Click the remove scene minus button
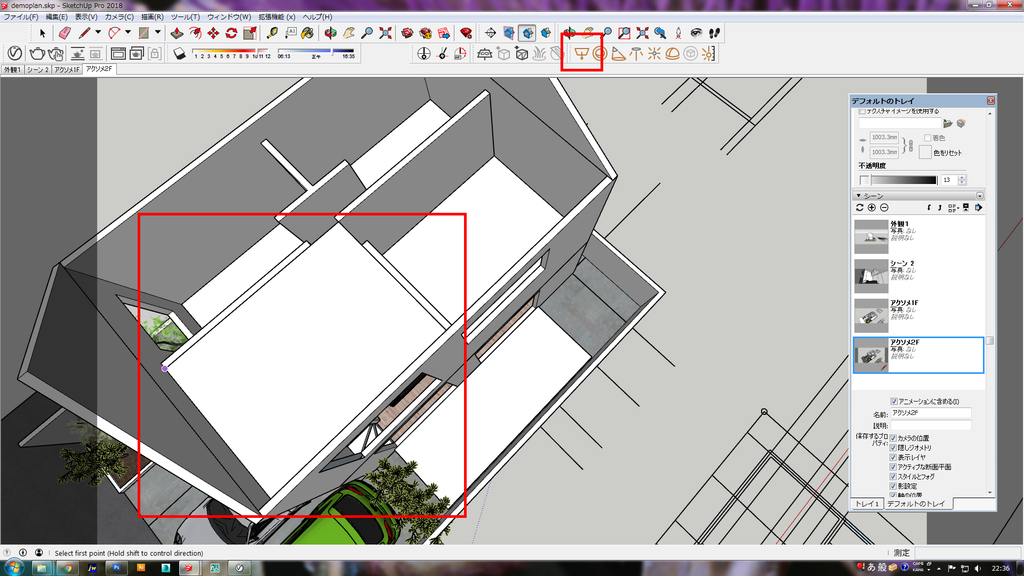This screenshot has height=576, width=1024. 884,208
